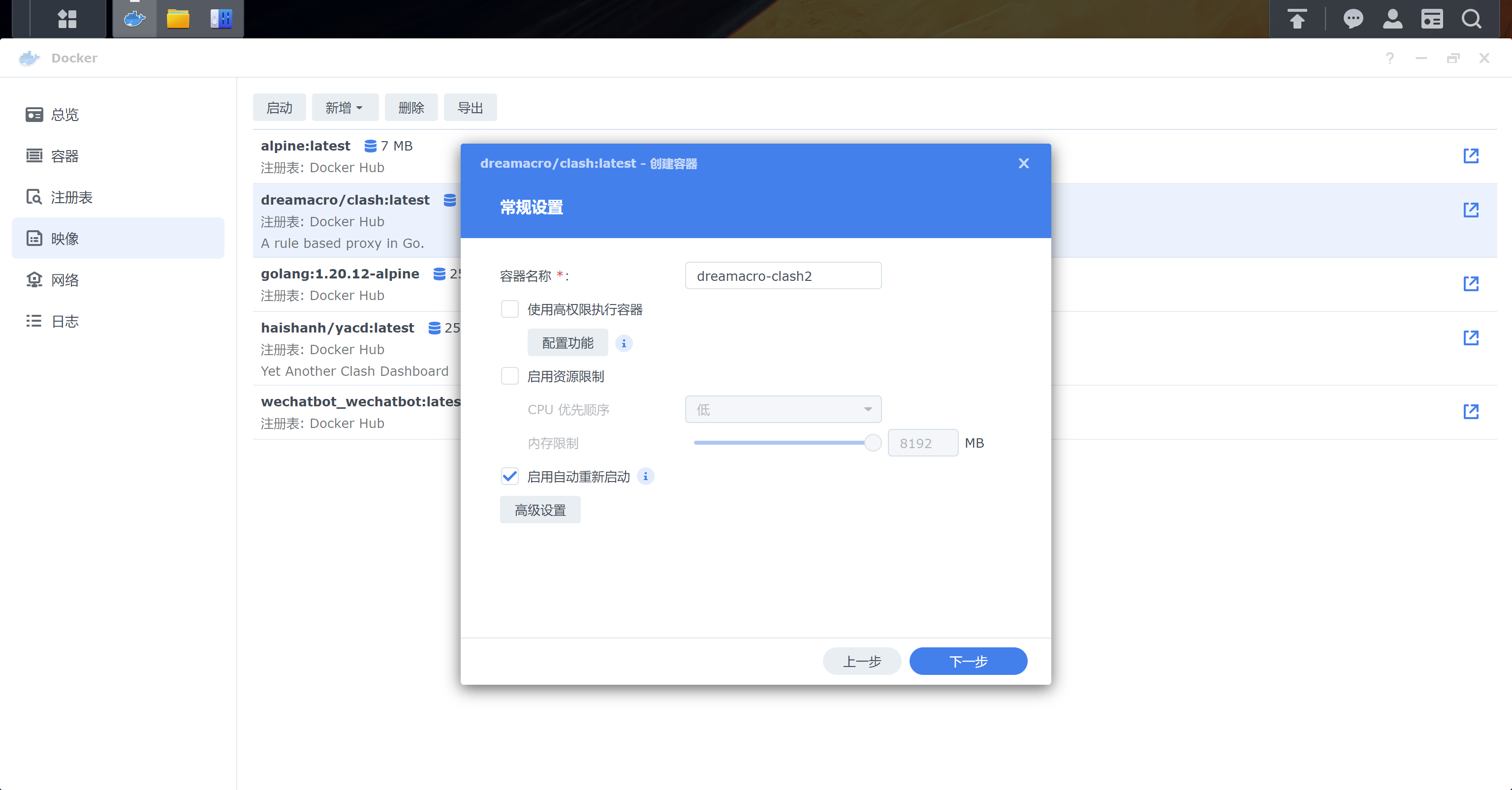Open 高级设置 button
1512x790 pixels.
(x=540, y=510)
